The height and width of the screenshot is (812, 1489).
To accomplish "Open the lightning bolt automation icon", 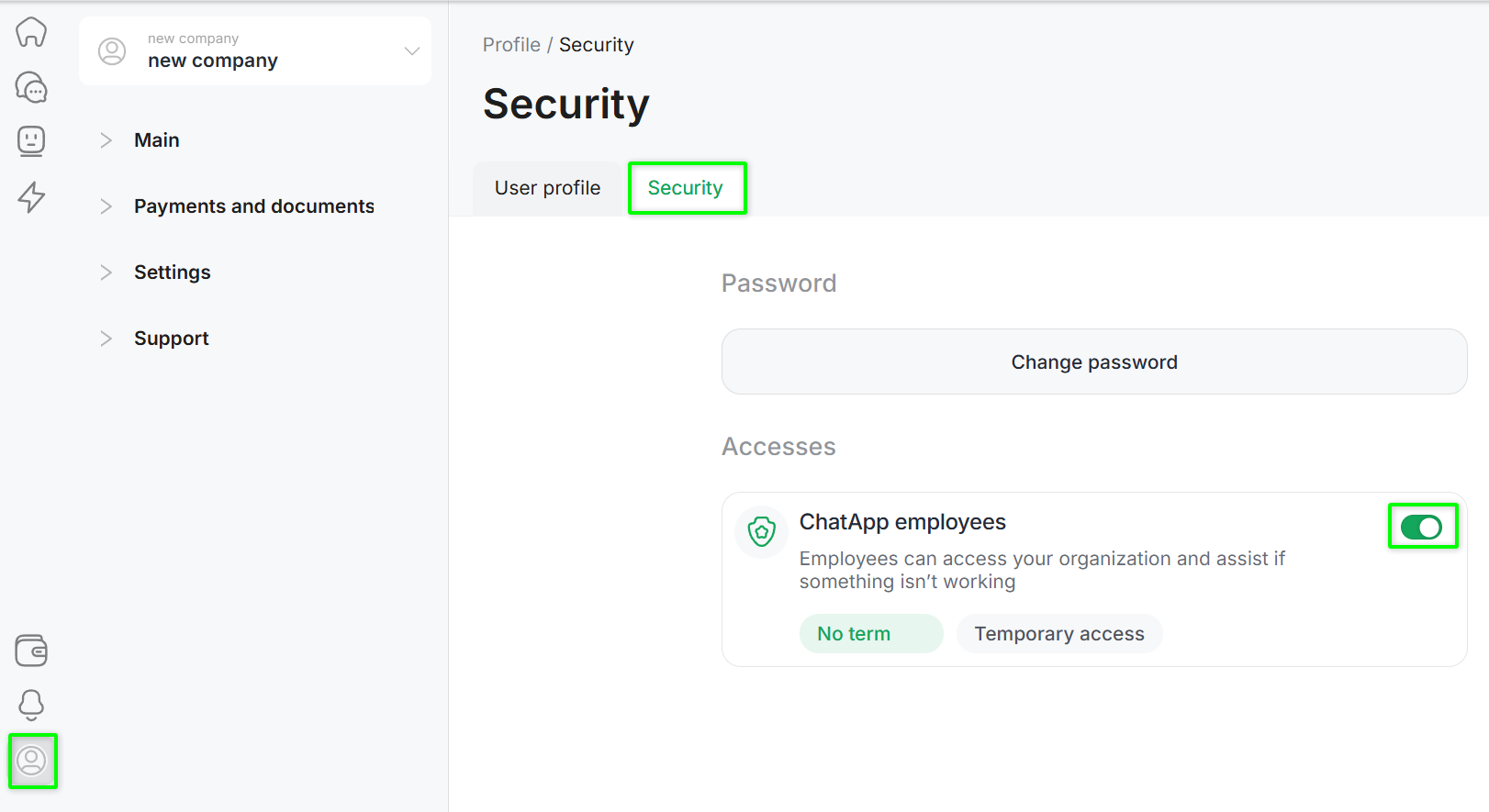I will pos(31,196).
